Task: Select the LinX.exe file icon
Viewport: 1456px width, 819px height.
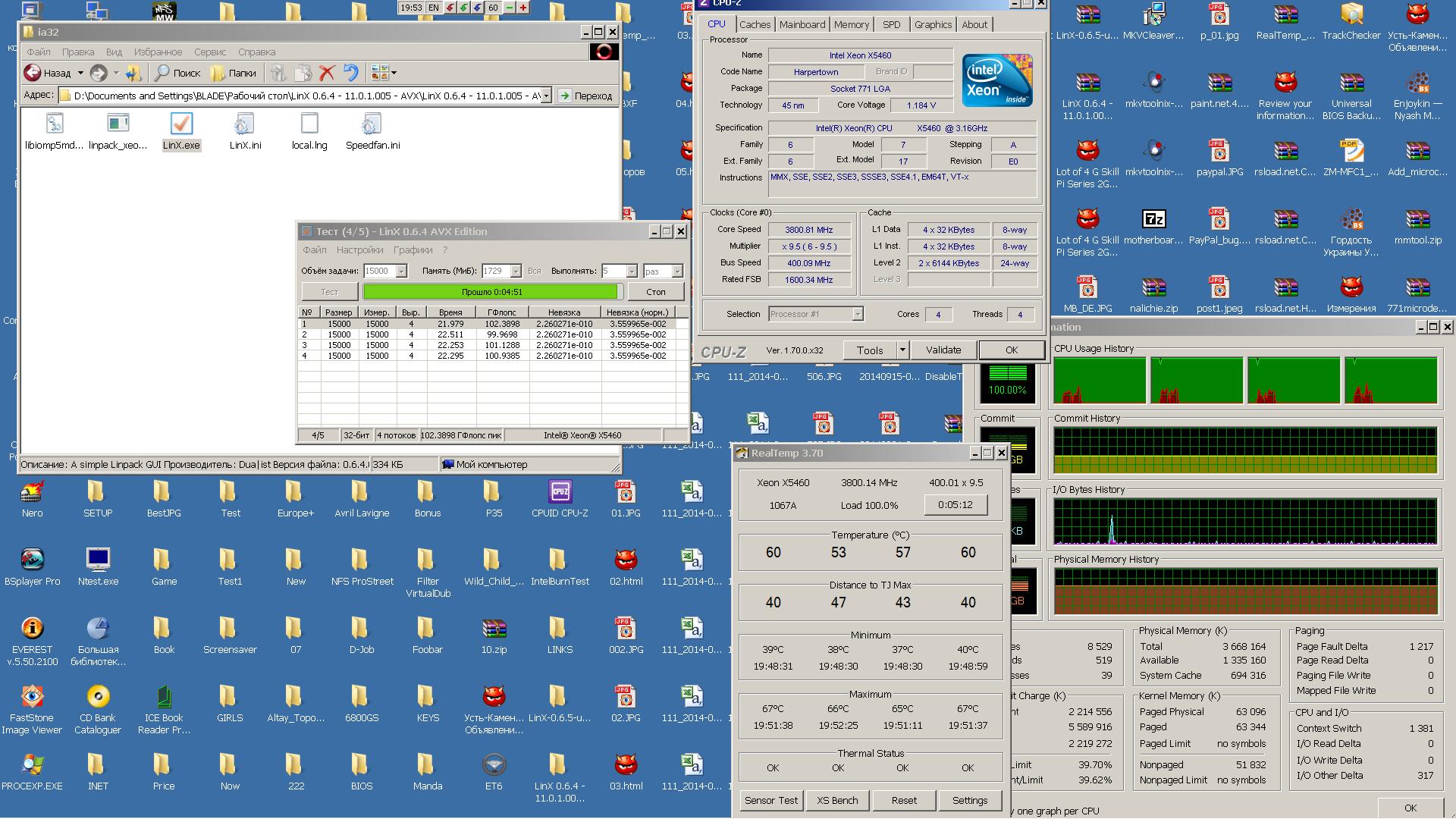Action: [x=181, y=125]
